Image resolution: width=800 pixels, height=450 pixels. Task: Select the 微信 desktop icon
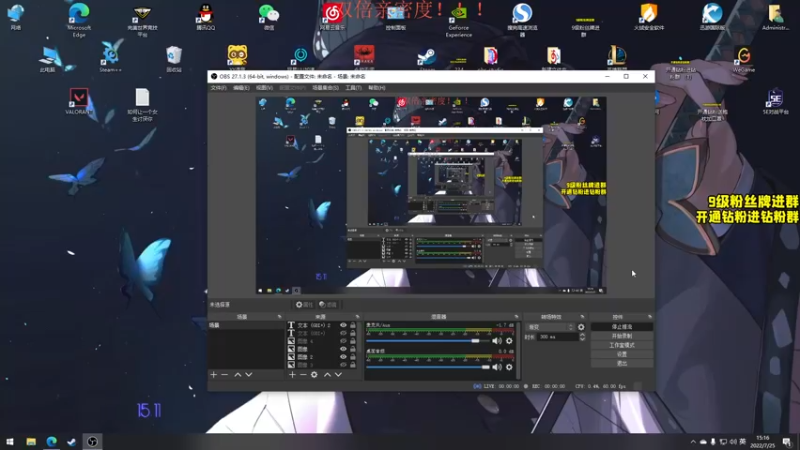point(269,17)
